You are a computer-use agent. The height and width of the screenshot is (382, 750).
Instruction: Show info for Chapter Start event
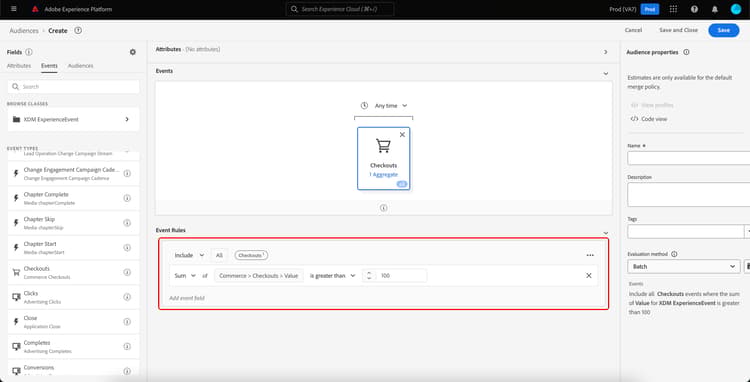tap(127, 248)
